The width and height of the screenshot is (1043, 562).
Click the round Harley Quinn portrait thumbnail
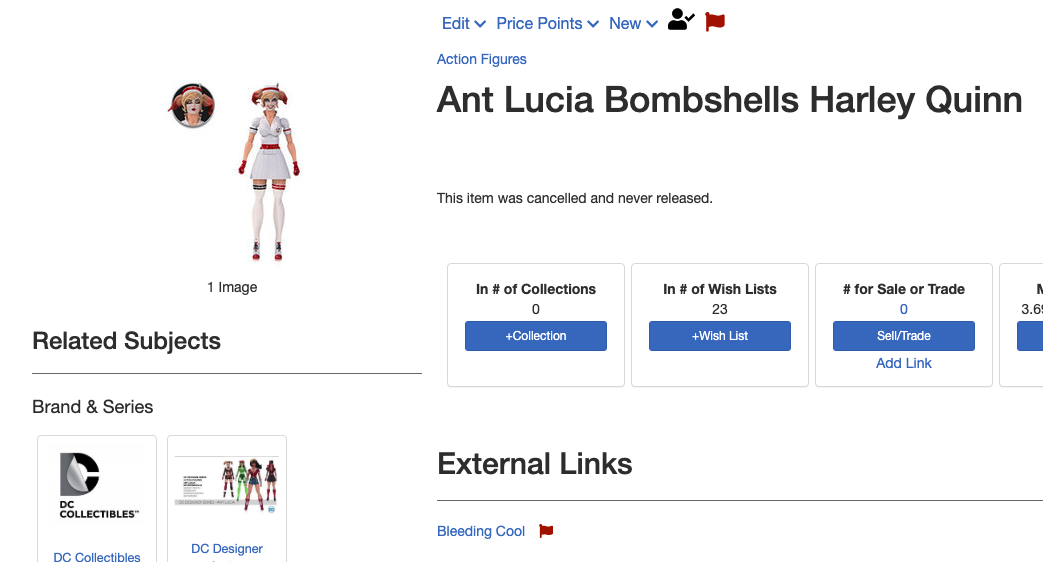coord(192,105)
